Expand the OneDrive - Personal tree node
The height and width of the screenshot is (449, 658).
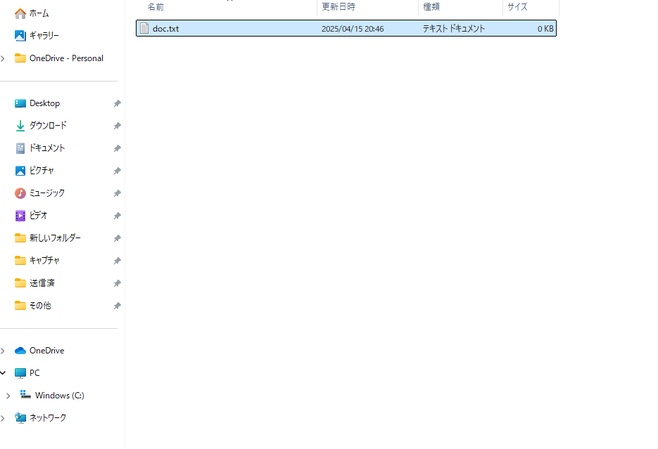tap(3, 58)
